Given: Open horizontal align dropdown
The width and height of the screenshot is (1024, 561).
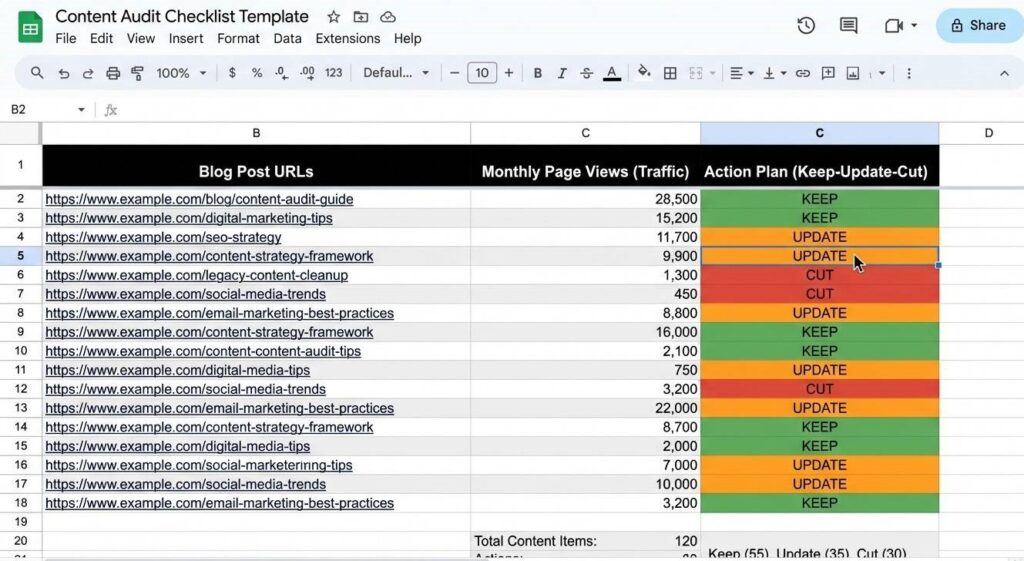Looking at the screenshot, I should [x=741, y=73].
